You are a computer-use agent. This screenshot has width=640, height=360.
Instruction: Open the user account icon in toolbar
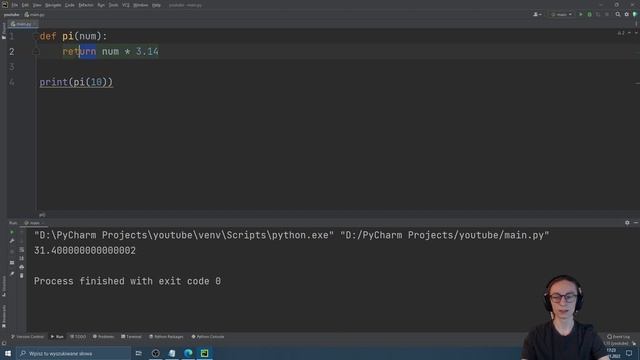coord(537,14)
